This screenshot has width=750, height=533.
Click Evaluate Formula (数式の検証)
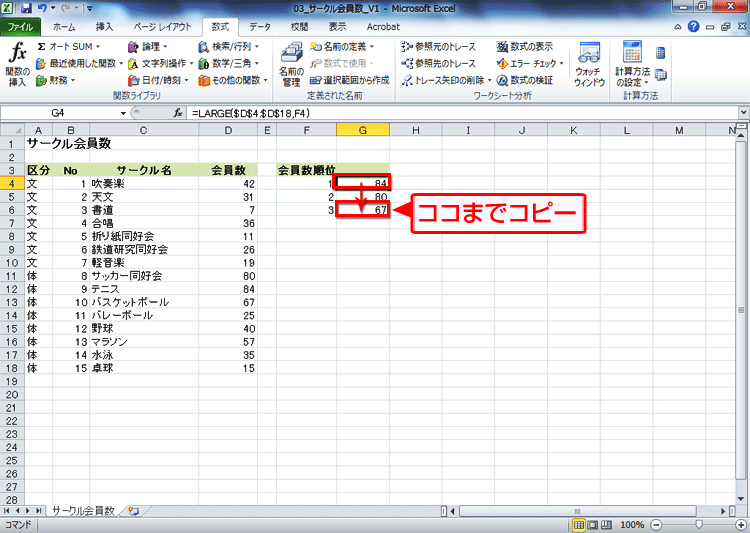click(x=525, y=80)
